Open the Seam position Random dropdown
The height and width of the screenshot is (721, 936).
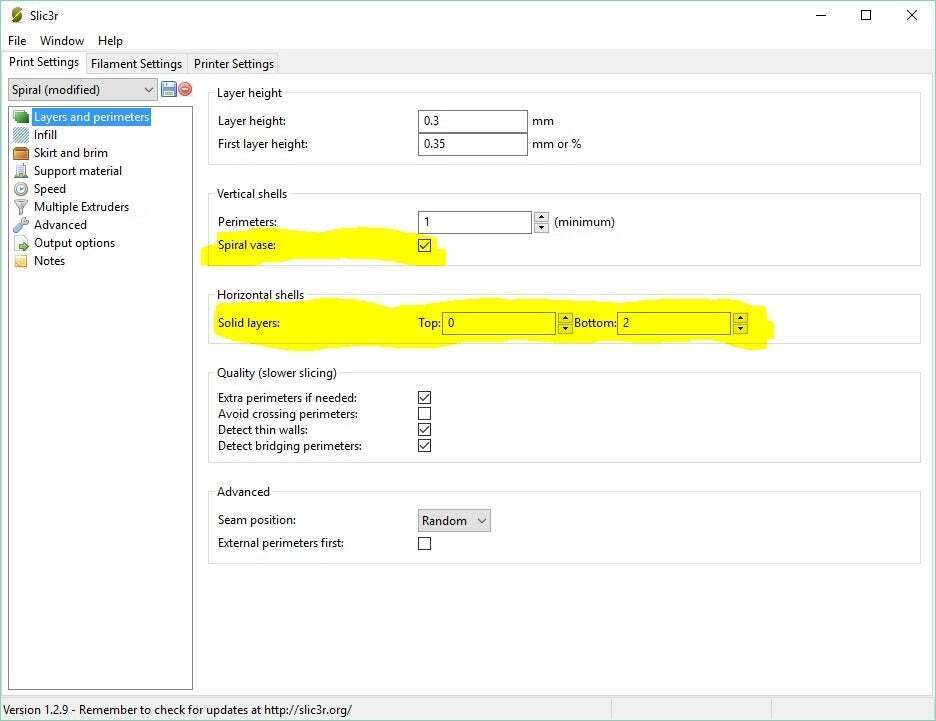coord(454,520)
